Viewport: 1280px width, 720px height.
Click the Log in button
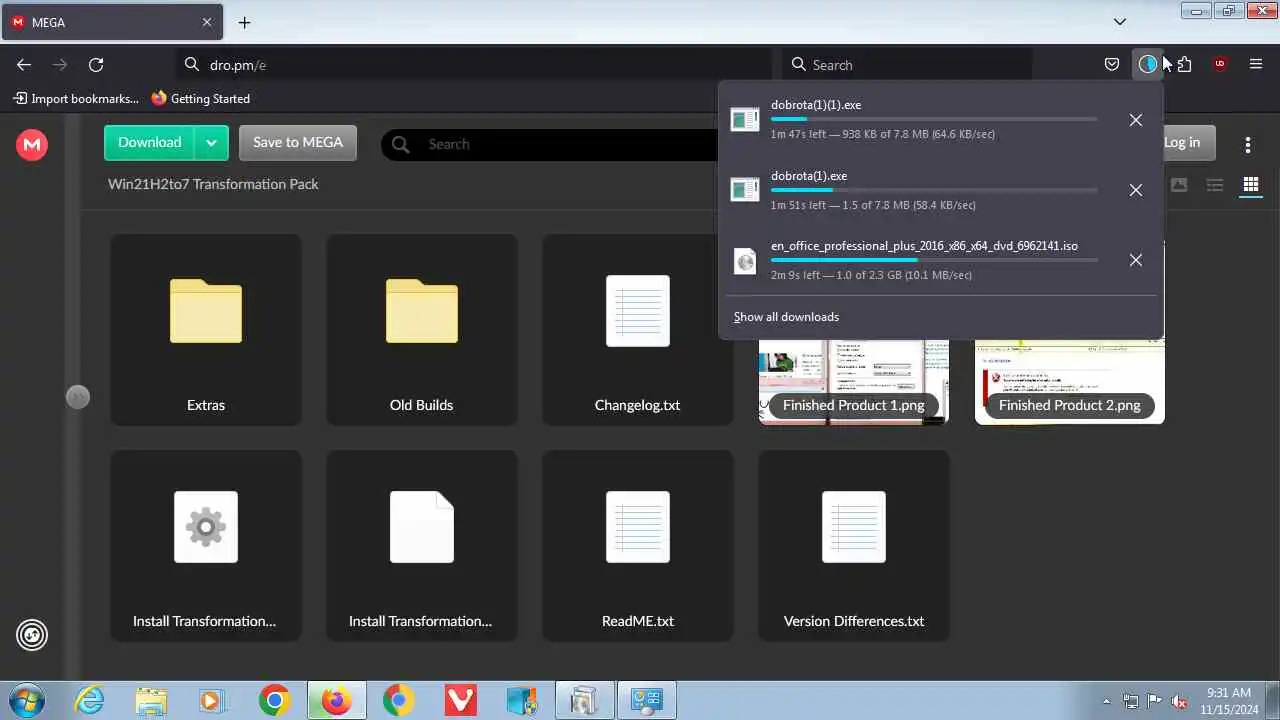[x=1182, y=143]
